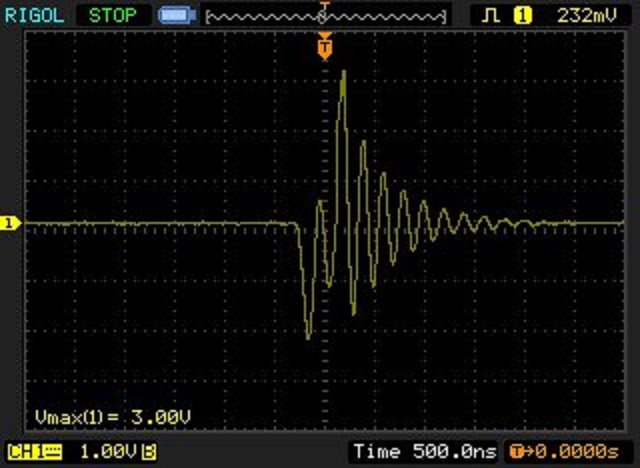Click the blue USB storage device icon

coord(177,16)
